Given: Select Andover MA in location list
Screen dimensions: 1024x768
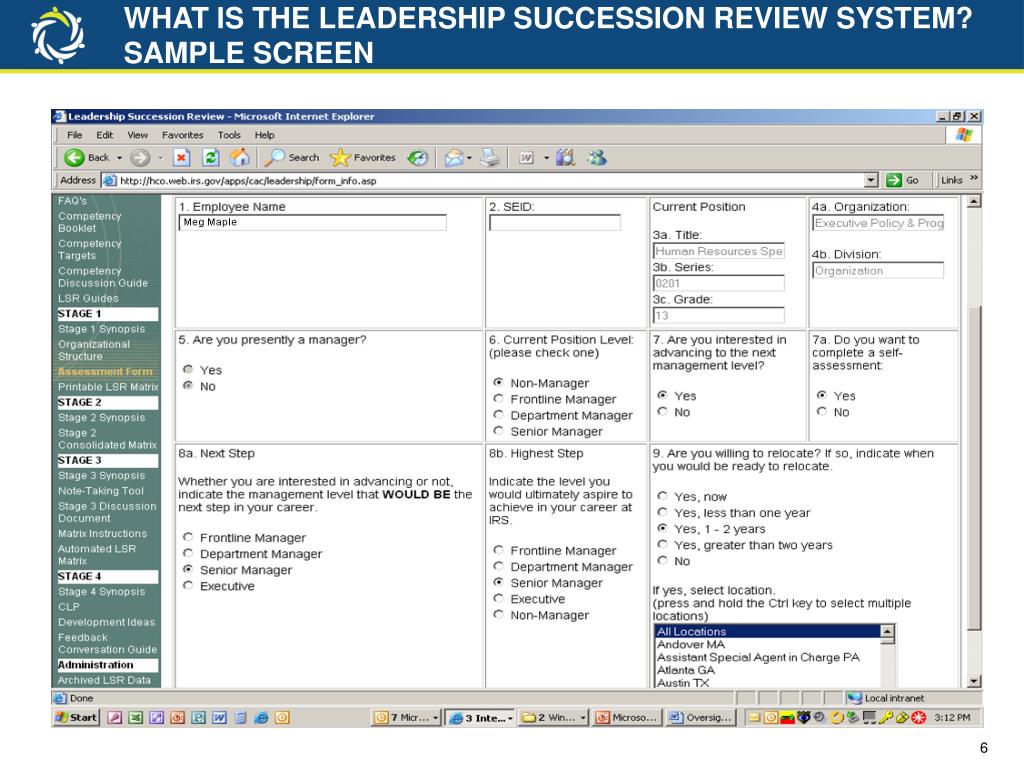Looking at the screenshot, I should [691, 645].
